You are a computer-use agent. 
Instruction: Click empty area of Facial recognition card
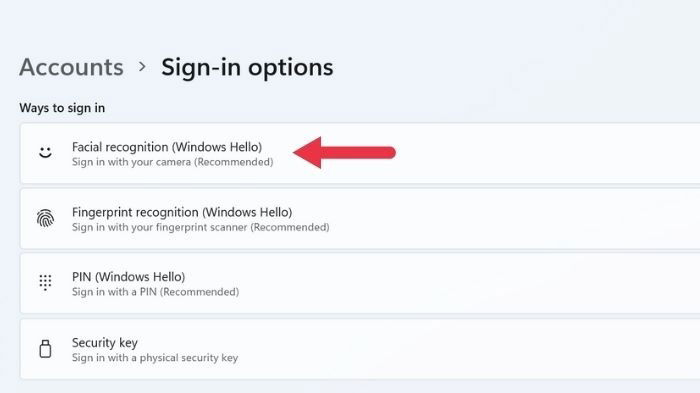click(536, 153)
